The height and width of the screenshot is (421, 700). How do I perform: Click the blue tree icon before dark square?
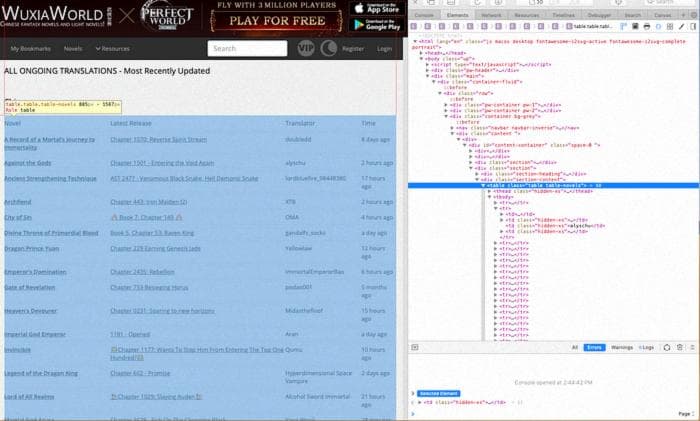[623, 26]
